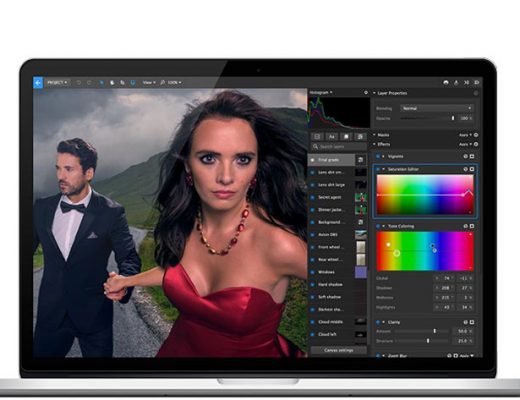520x400 pixels.
Task: Collapse the Layer Properties section triangle
Action: point(374,93)
